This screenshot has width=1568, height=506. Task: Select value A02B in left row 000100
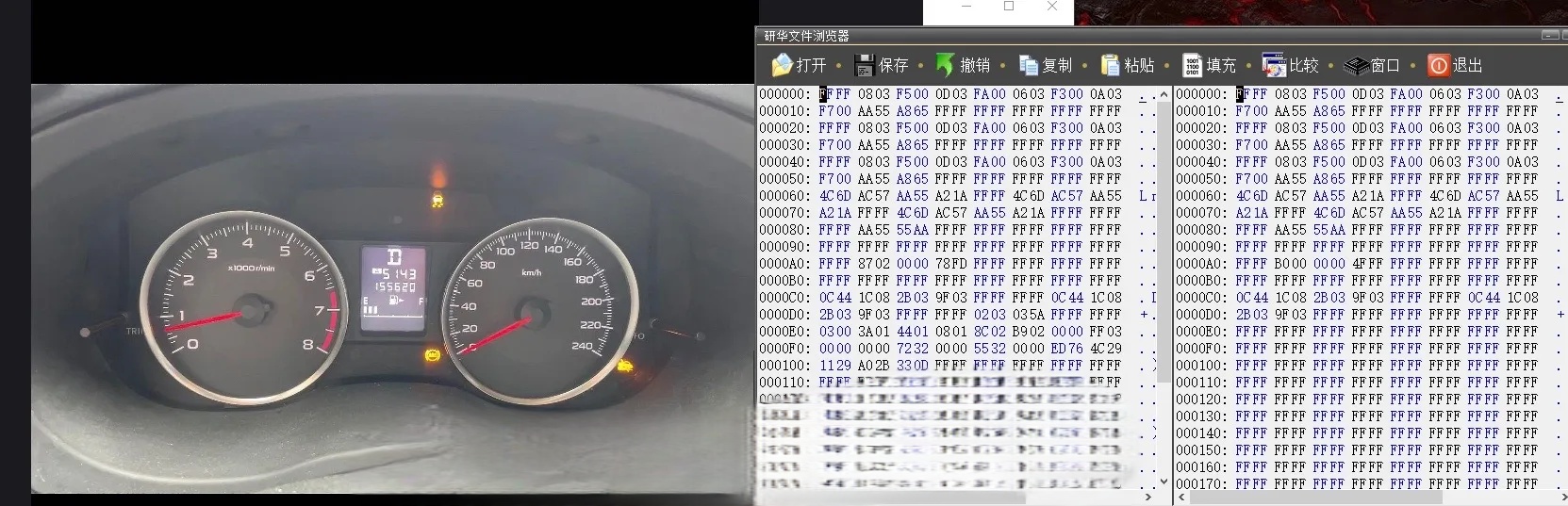873,366
